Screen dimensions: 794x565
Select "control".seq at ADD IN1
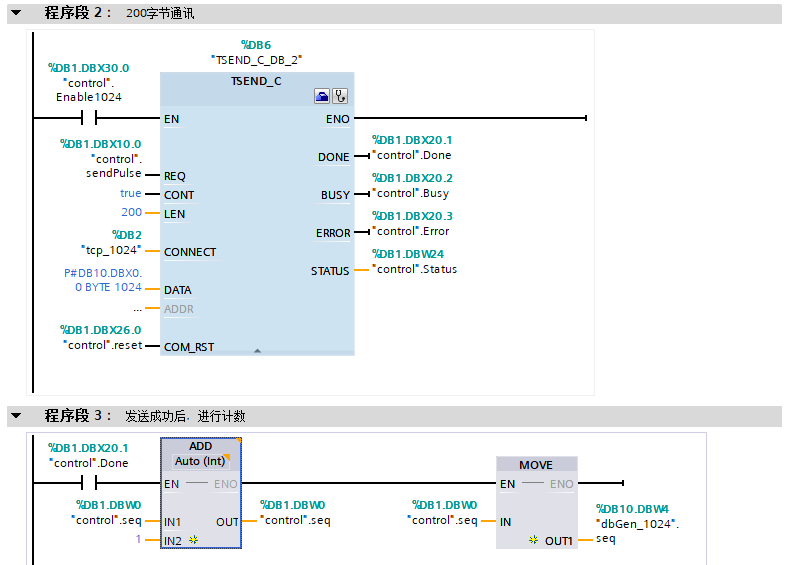[106, 520]
